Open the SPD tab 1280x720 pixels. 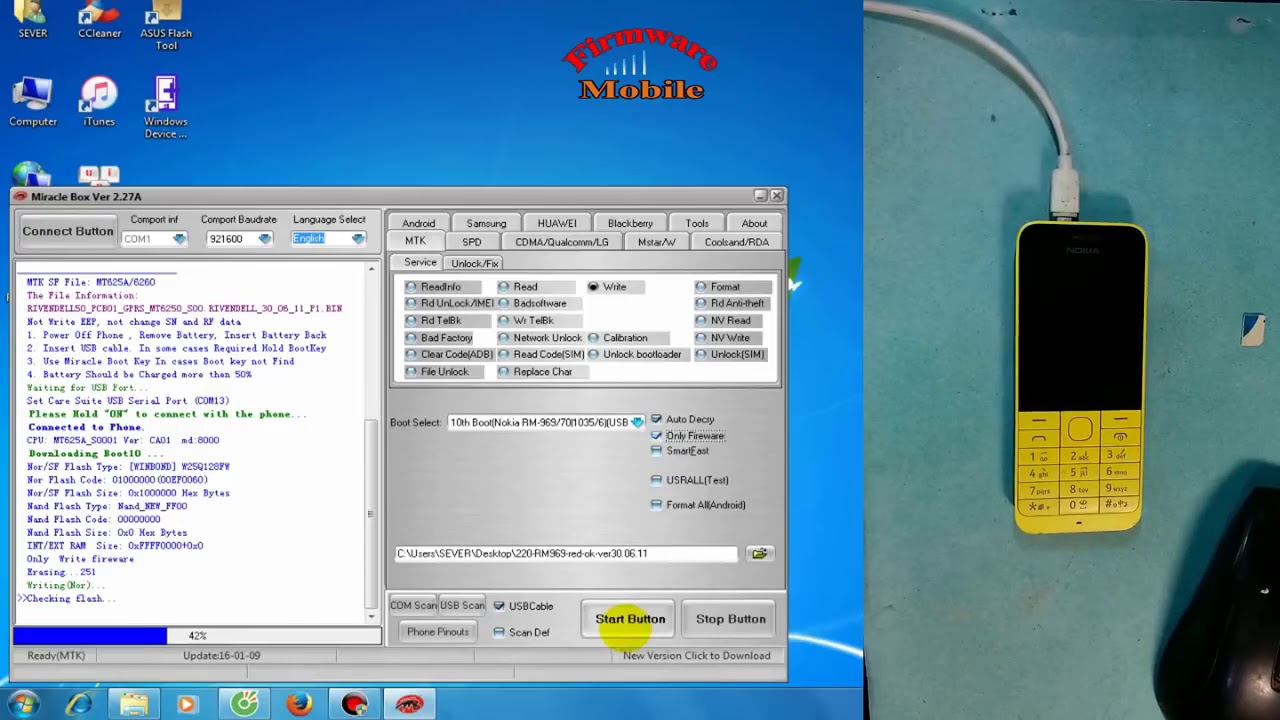[471, 242]
